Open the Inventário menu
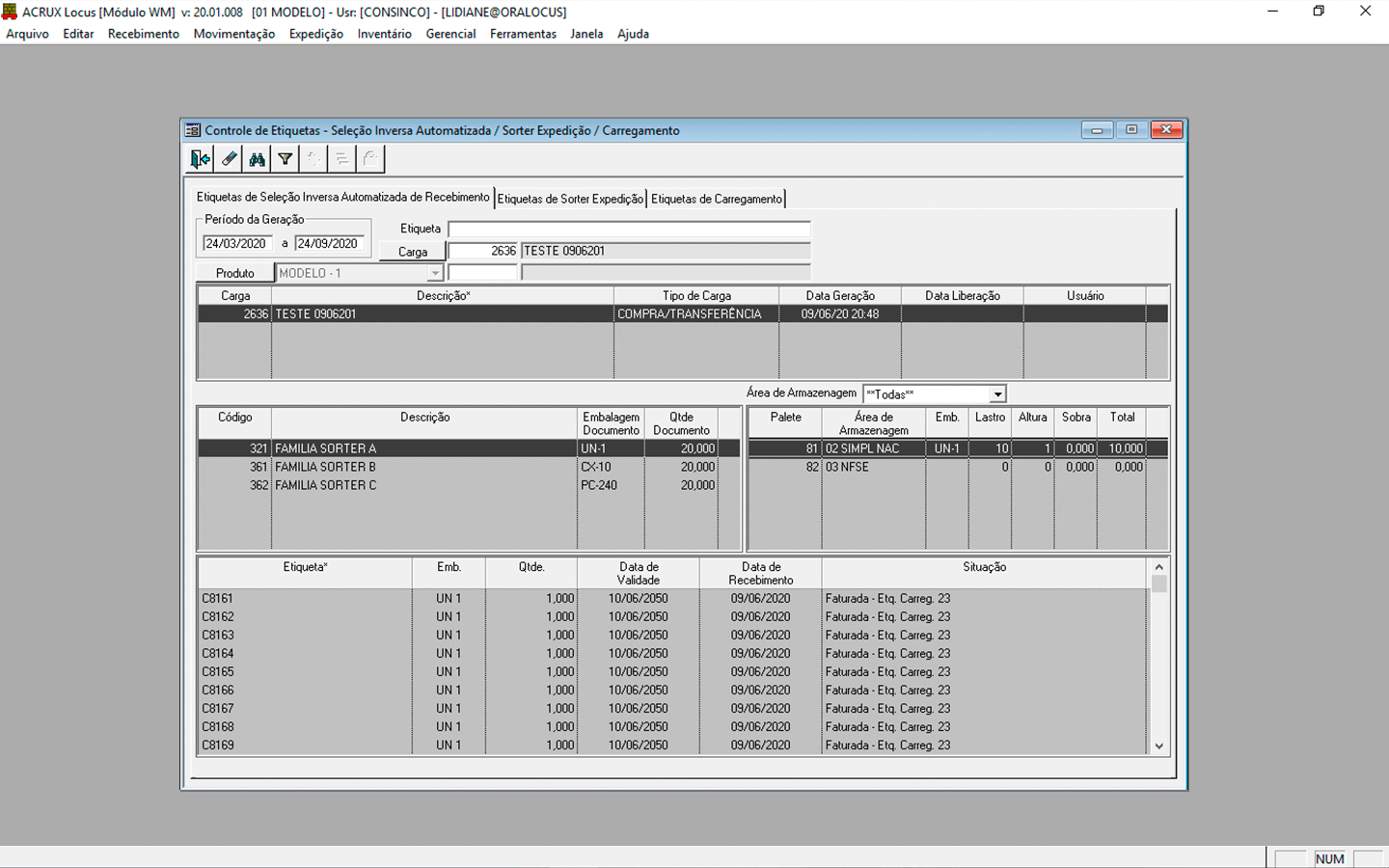This screenshot has height=868, width=1389. click(x=384, y=34)
